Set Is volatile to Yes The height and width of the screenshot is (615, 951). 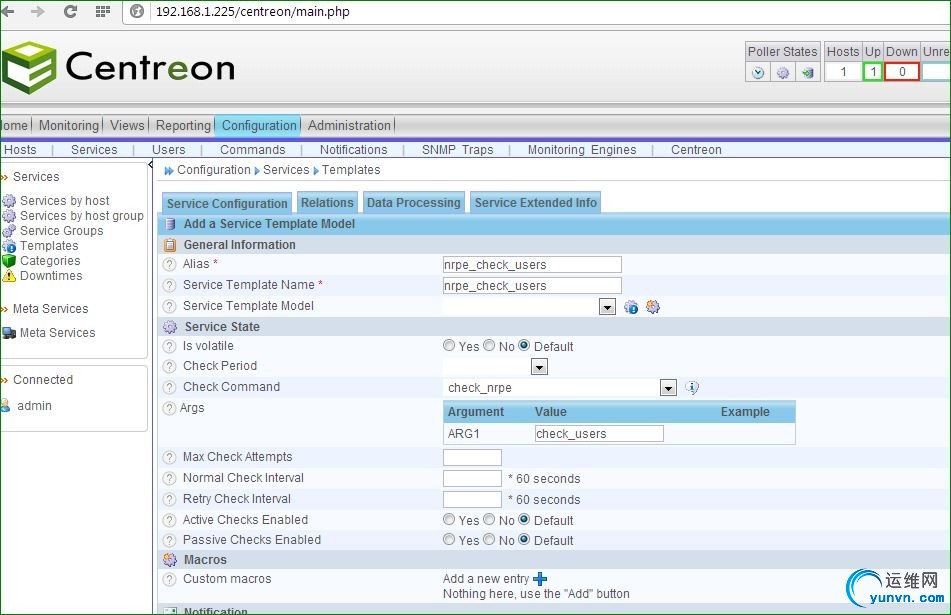click(x=449, y=345)
